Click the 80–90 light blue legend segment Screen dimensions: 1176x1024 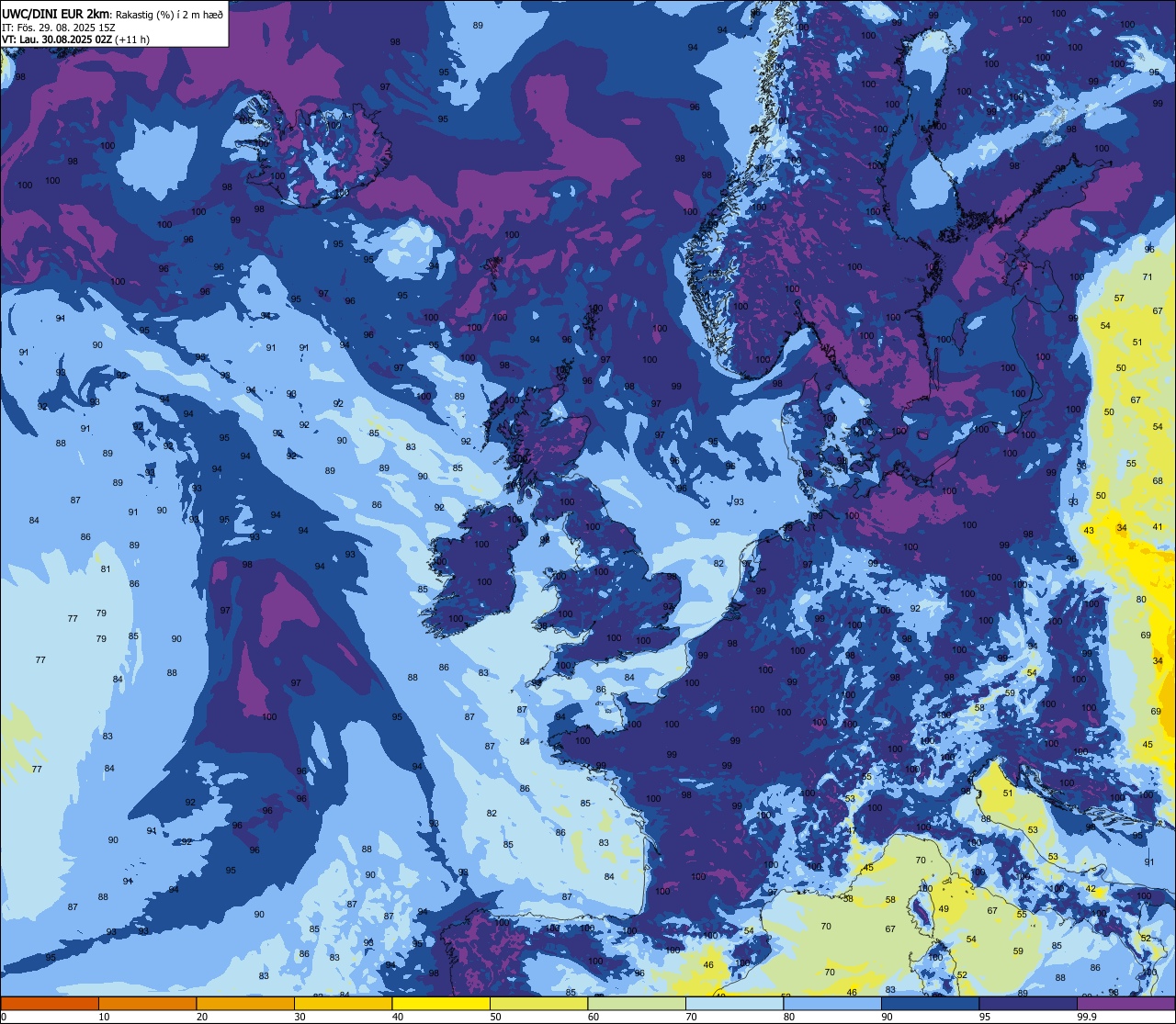point(832,1004)
